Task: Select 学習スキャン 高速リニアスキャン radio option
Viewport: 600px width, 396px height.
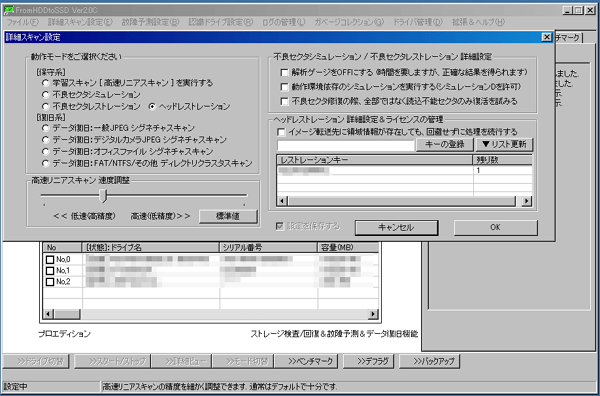Action: tap(46, 83)
